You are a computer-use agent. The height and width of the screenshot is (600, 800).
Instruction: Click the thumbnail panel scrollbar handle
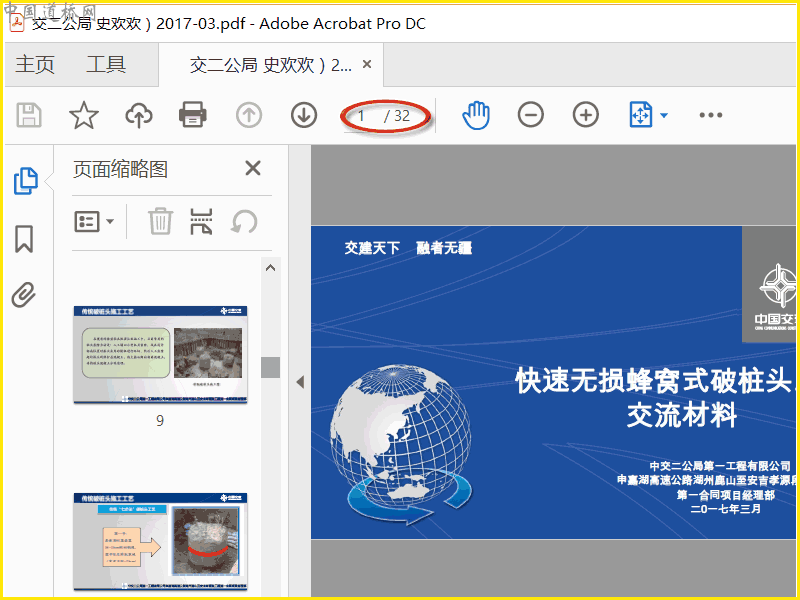(x=270, y=367)
